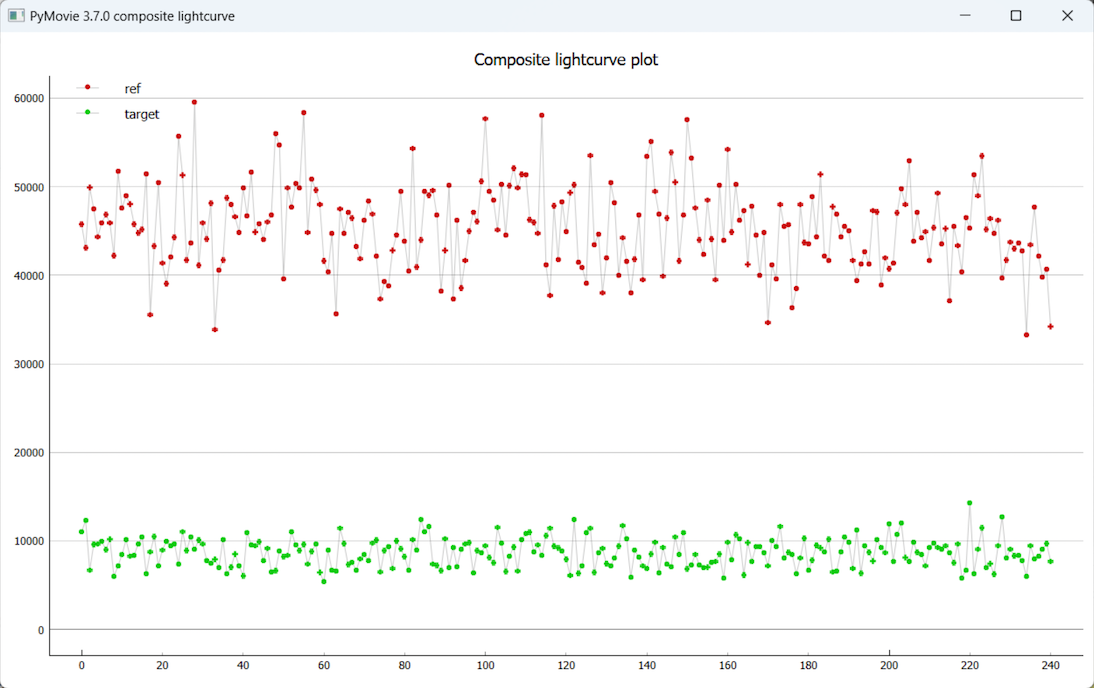This screenshot has height=688, width=1094.
Task: Click the 'Composite lightcurve plot' title
Action: 565,60
